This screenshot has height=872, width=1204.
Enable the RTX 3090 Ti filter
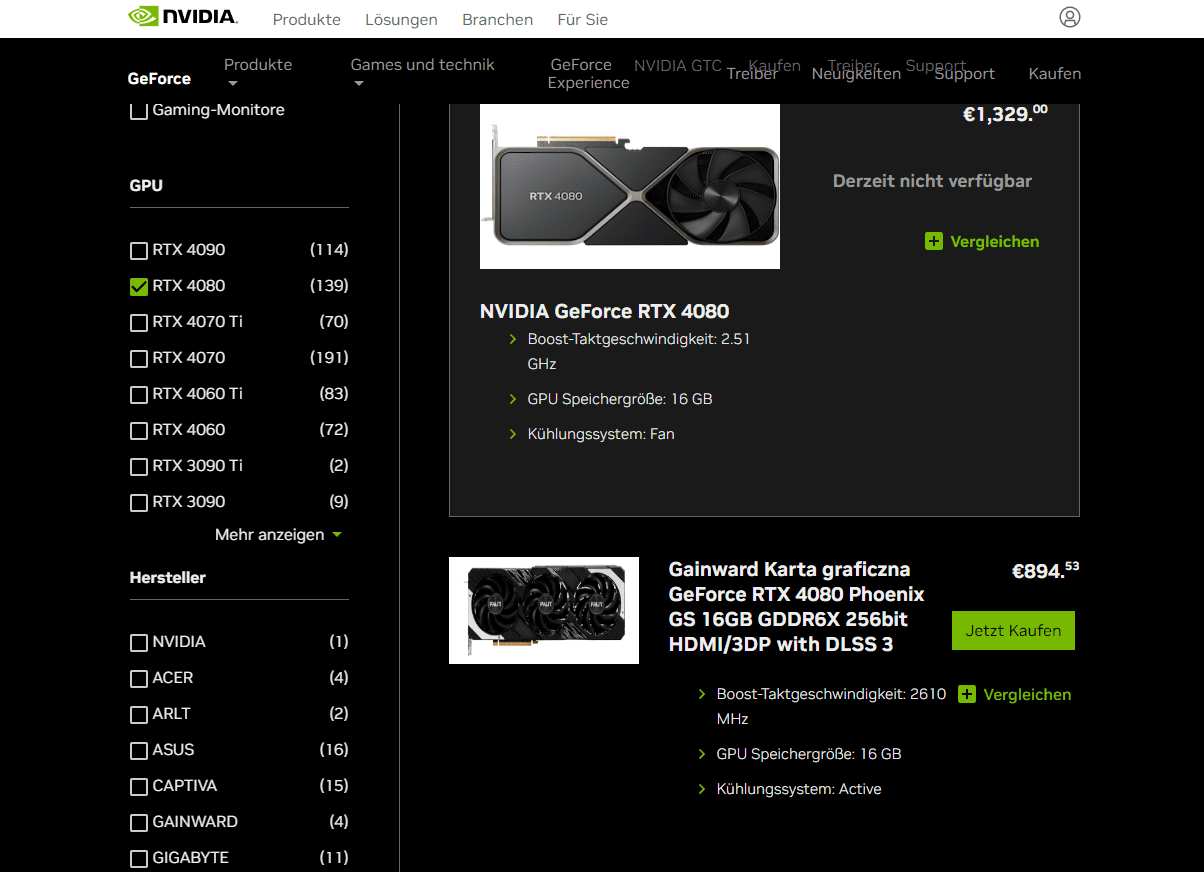point(139,466)
